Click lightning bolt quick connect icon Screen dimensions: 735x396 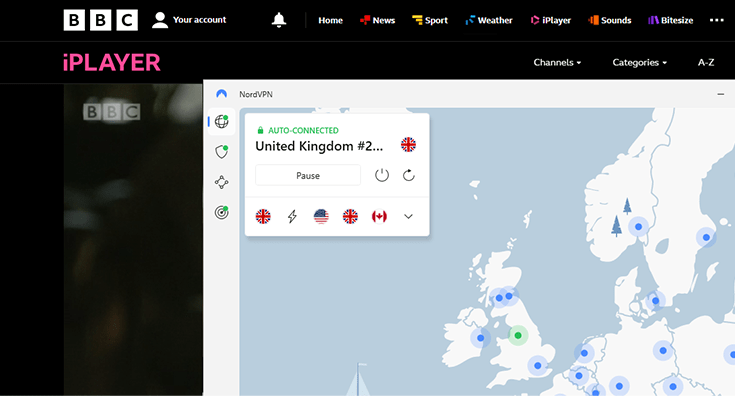pyautogui.click(x=292, y=216)
